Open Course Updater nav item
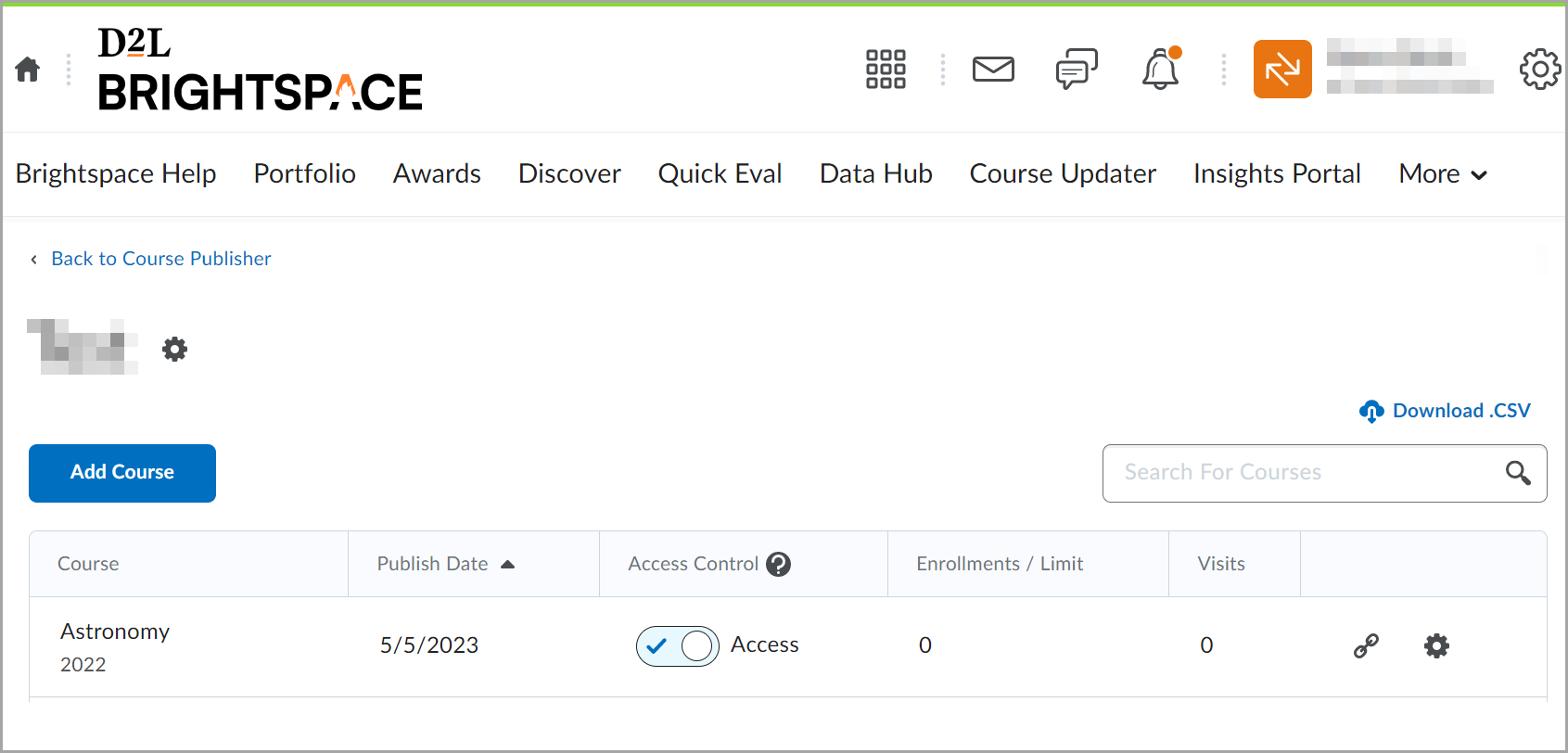 click(1063, 173)
